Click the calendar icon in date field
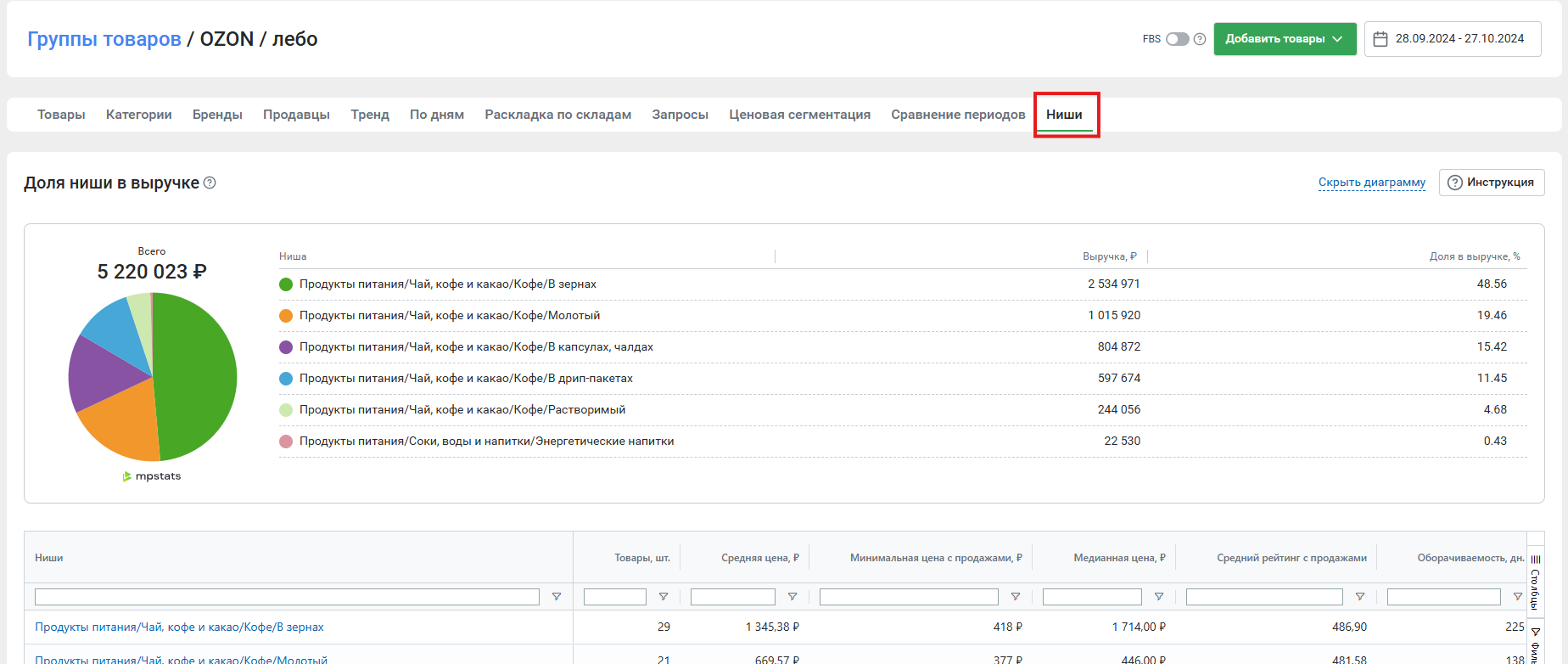The width and height of the screenshot is (1568, 664). coord(1380,39)
